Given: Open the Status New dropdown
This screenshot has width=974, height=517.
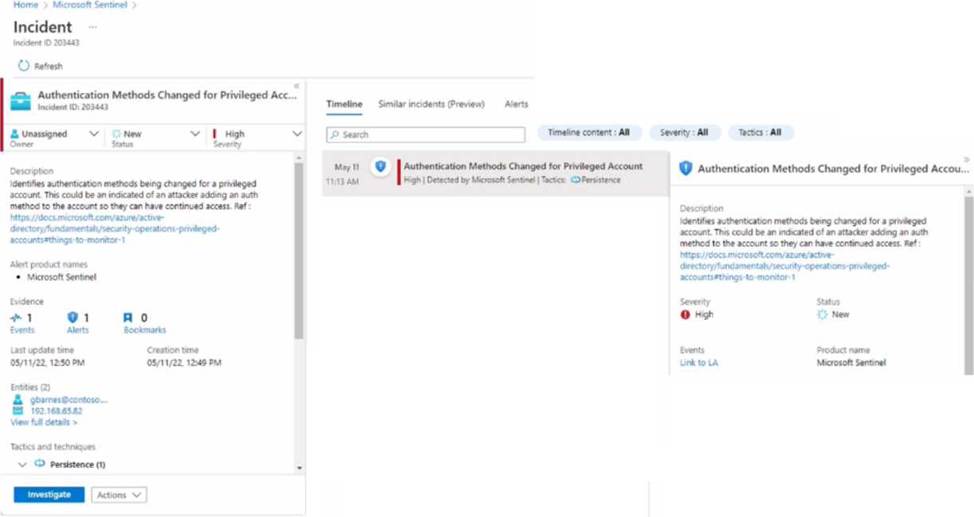Looking at the screenshot, I should [194, 134].
